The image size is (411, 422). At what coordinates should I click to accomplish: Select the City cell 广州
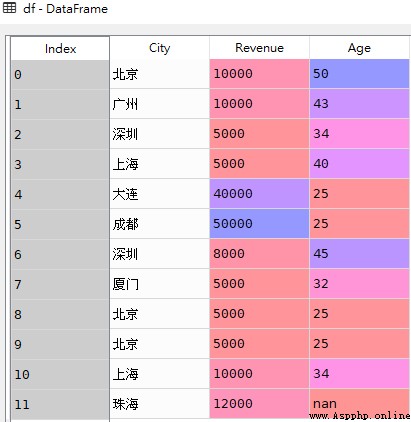[x=159, y=104]
